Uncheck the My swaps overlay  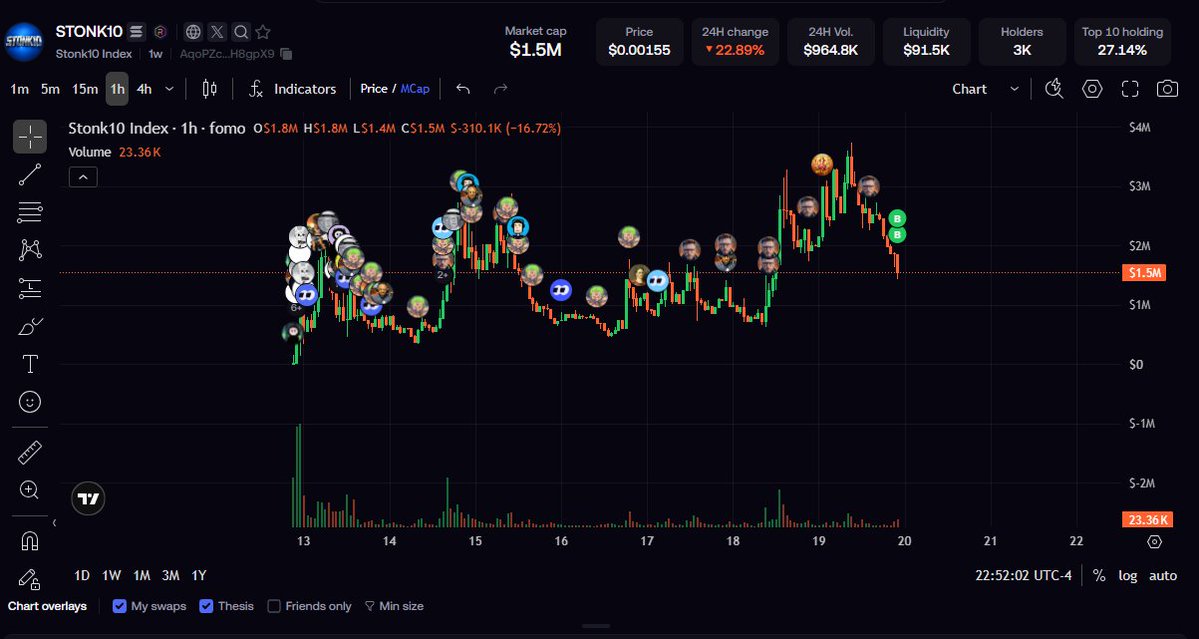tap(119, 606)
